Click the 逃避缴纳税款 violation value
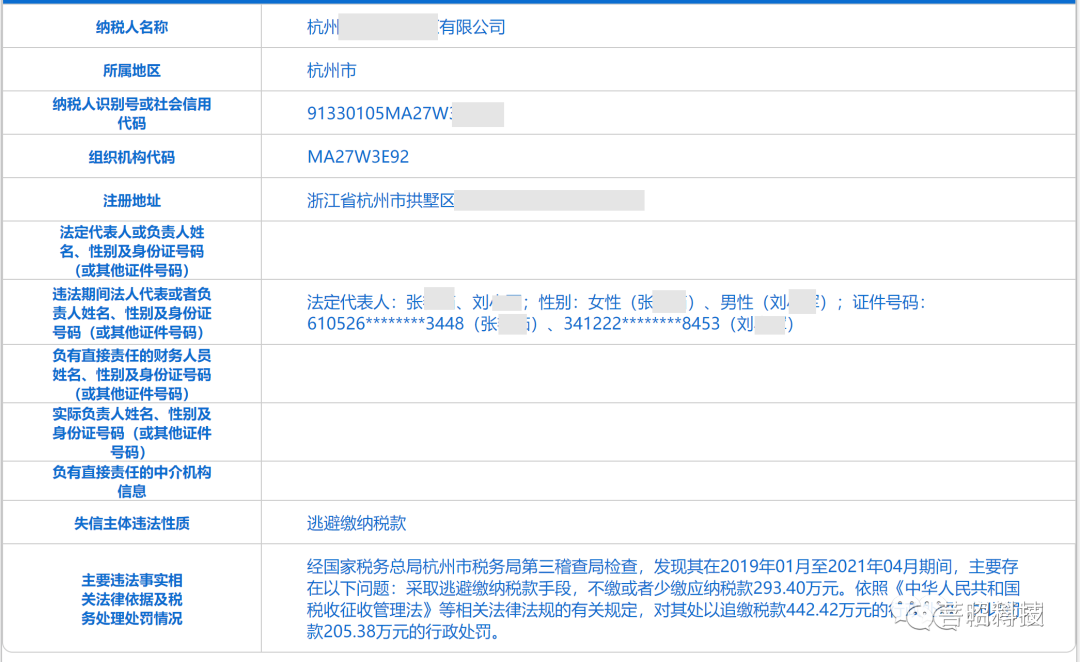 pyautogui.click(x=356, y=524)
